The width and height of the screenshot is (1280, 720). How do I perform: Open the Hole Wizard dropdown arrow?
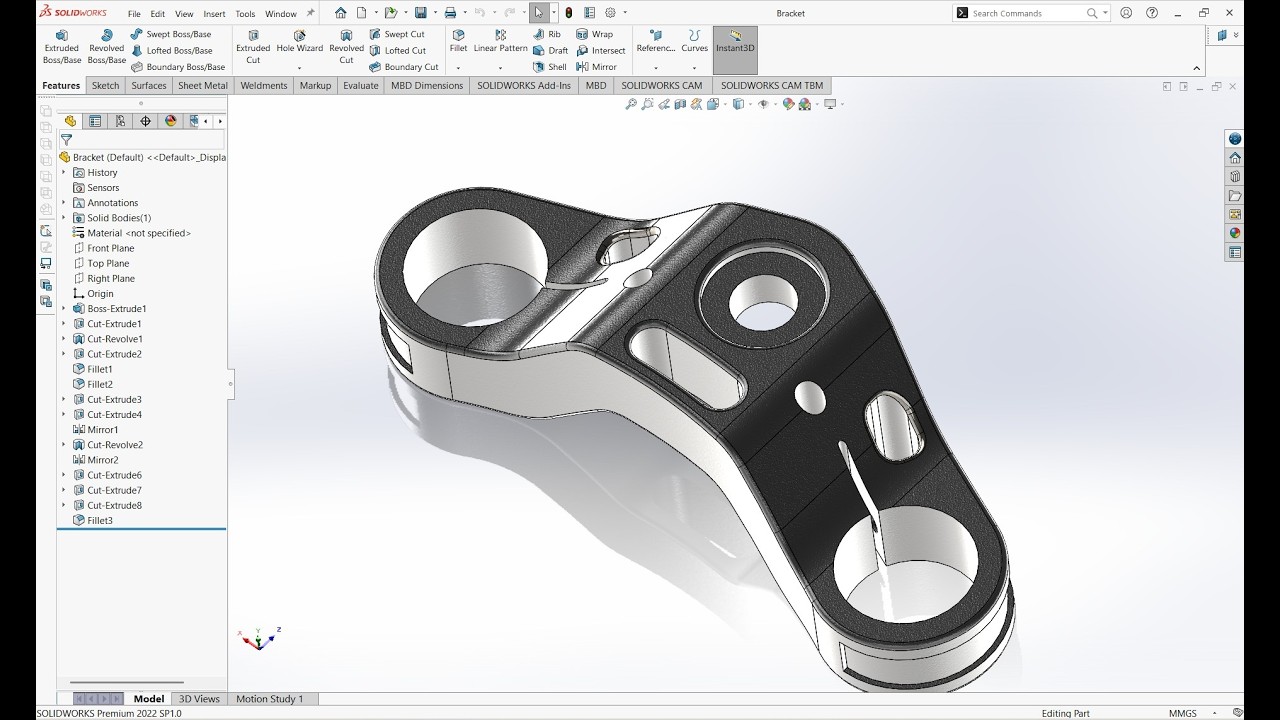pos(299,68)
